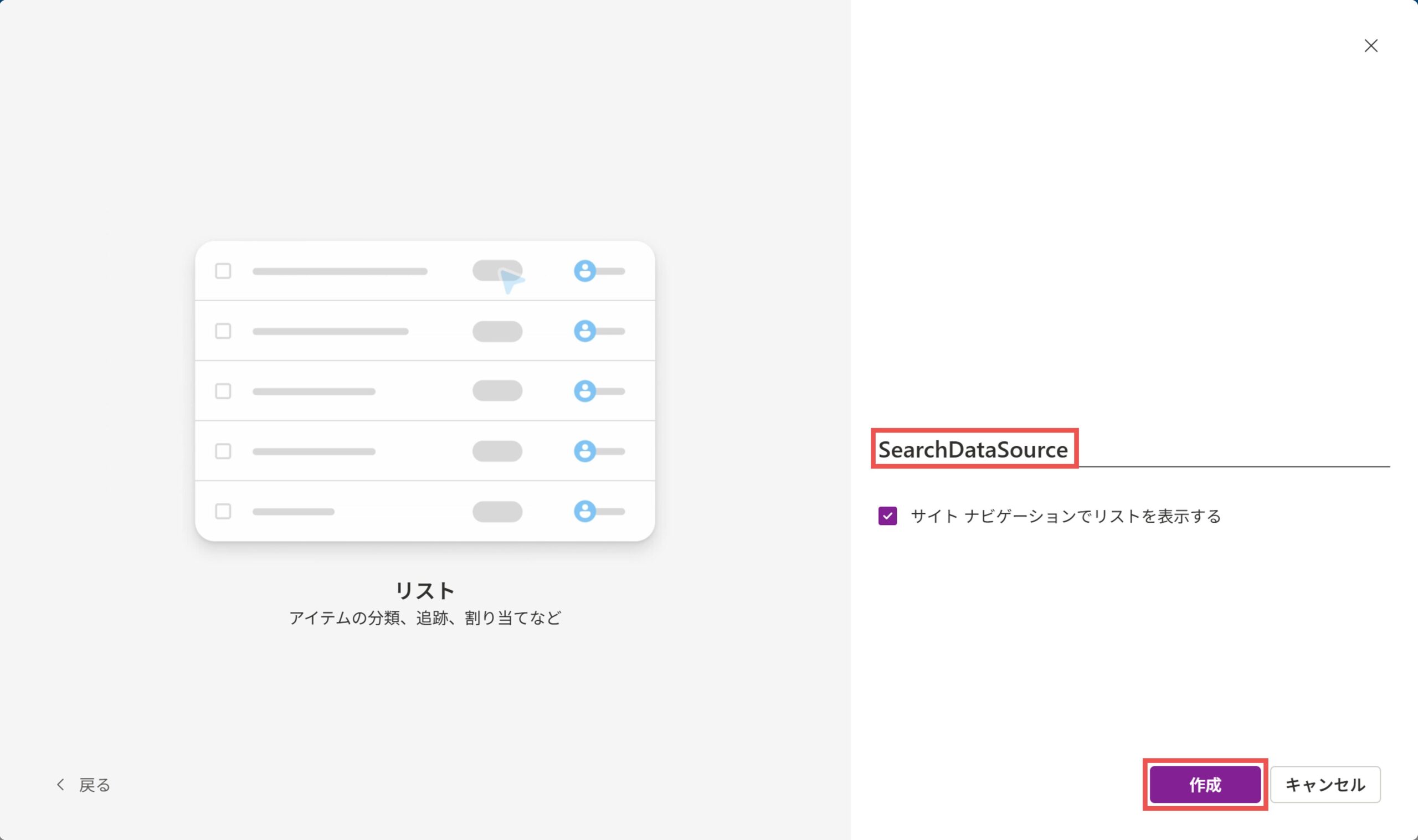Click the third row checkbox in preview

click(223, 391)
